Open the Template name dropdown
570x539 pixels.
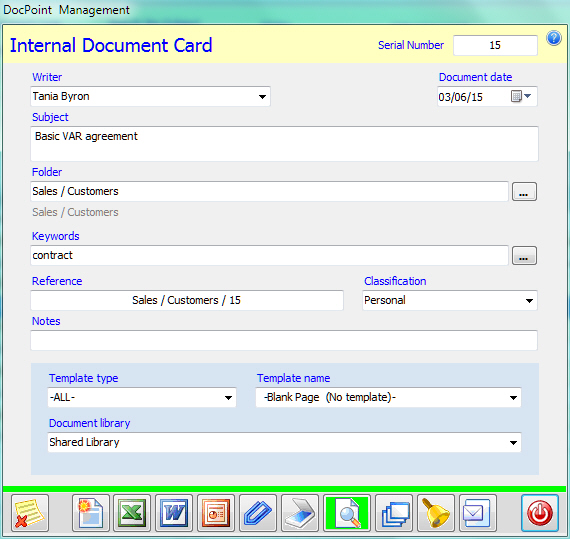click(x=513, y=398)
